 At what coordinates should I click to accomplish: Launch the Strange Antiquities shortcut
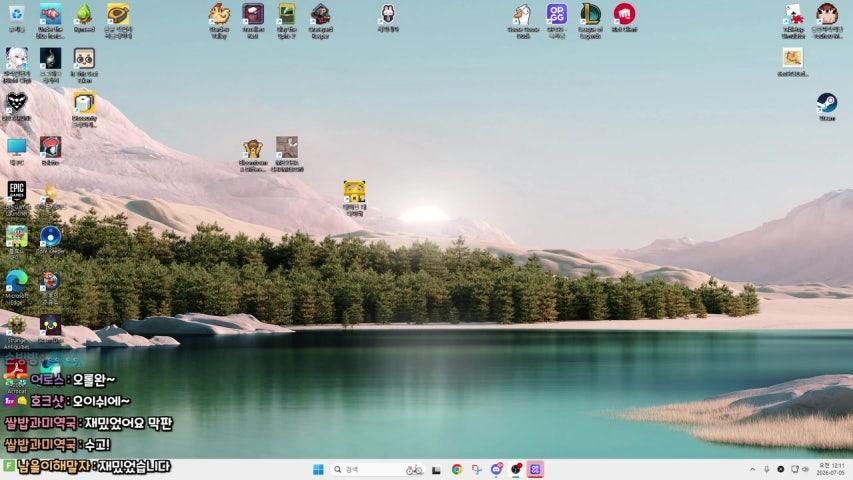tap(17, 327)
